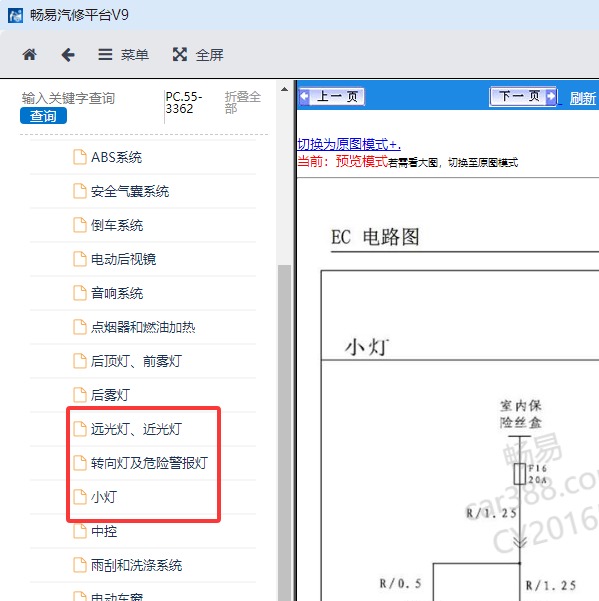Click document icon beside 点烟器和燃油加热
This screenshot has width=599, height=601.
[x=80, y=327]
